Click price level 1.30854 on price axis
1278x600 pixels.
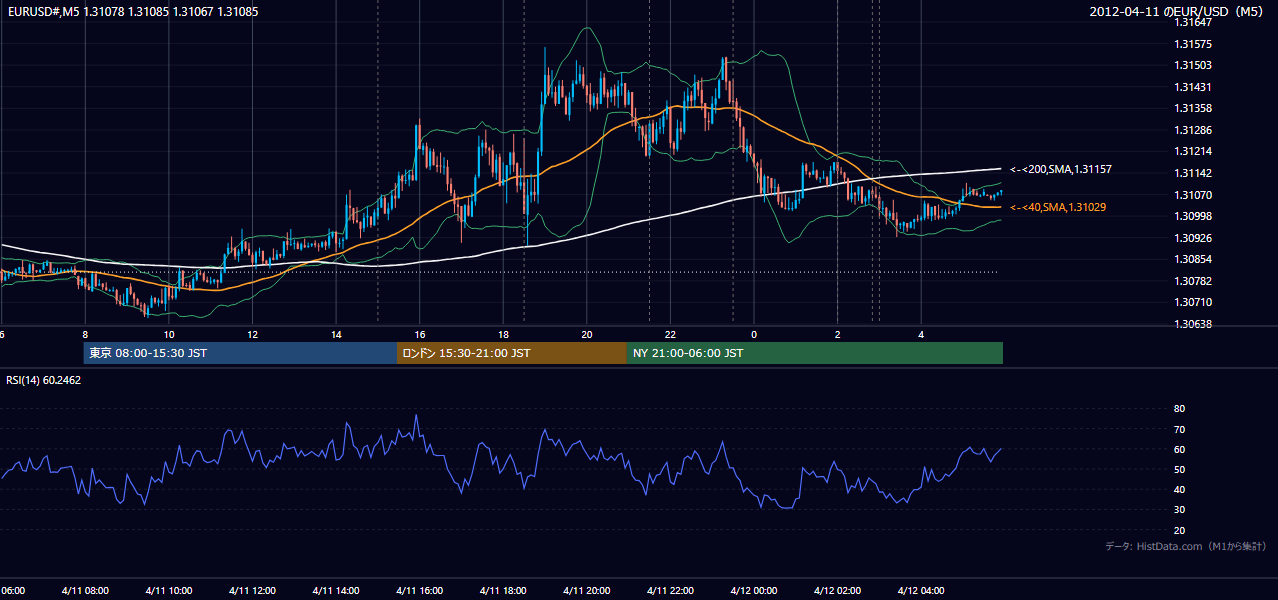[x=1192, y=259]
